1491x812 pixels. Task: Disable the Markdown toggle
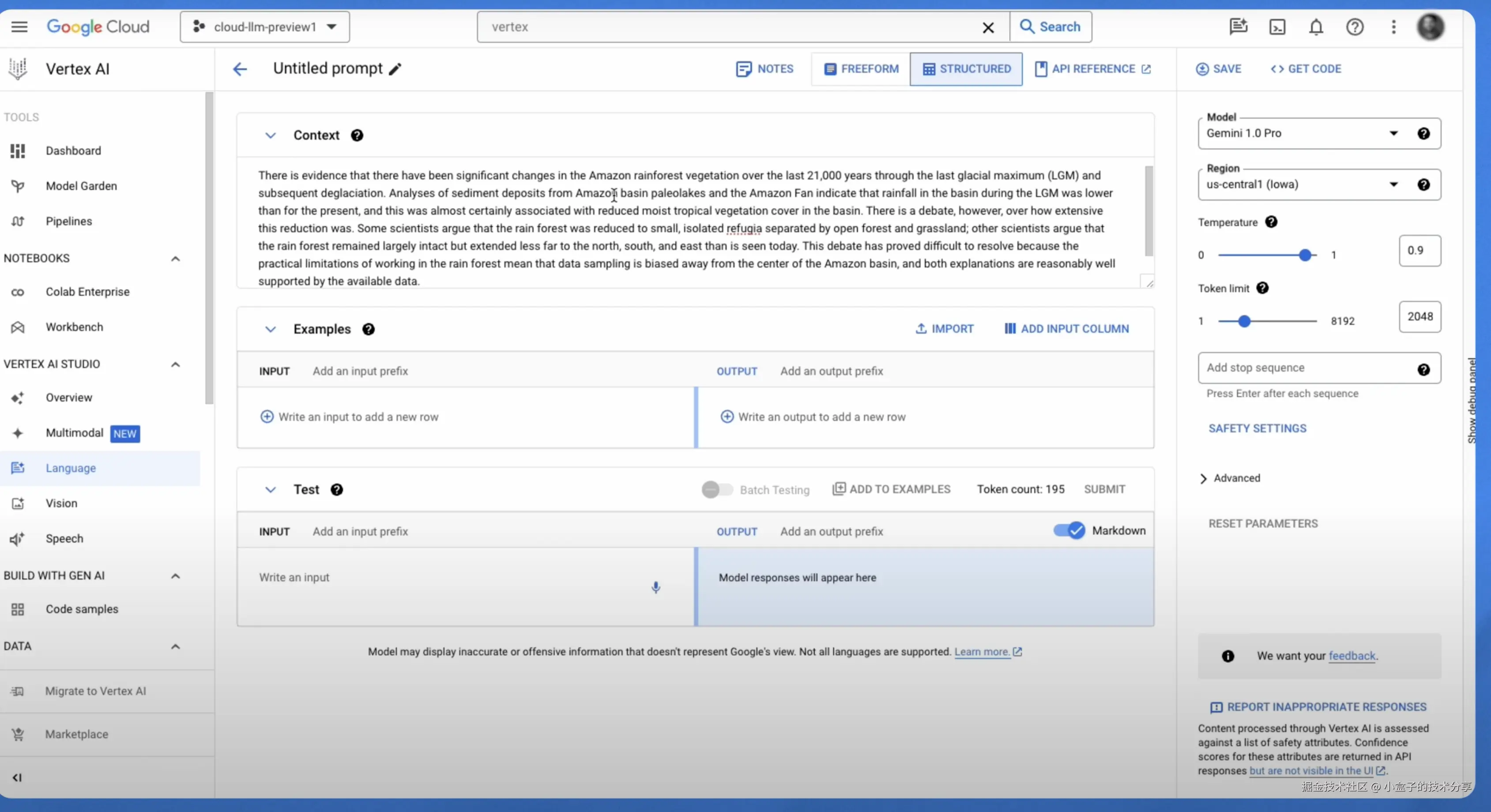point(1069,530)
